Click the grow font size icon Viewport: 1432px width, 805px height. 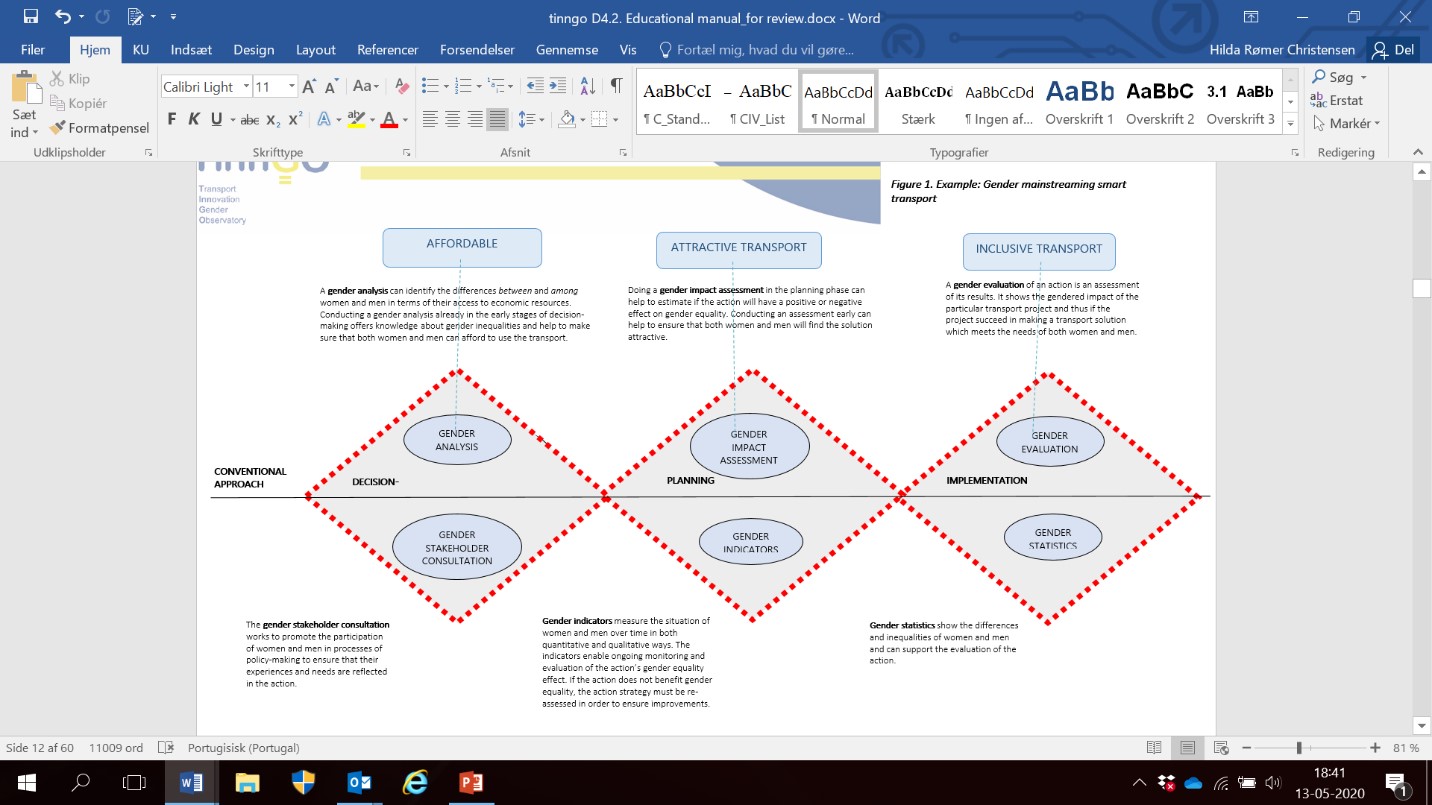coord(310,87)
